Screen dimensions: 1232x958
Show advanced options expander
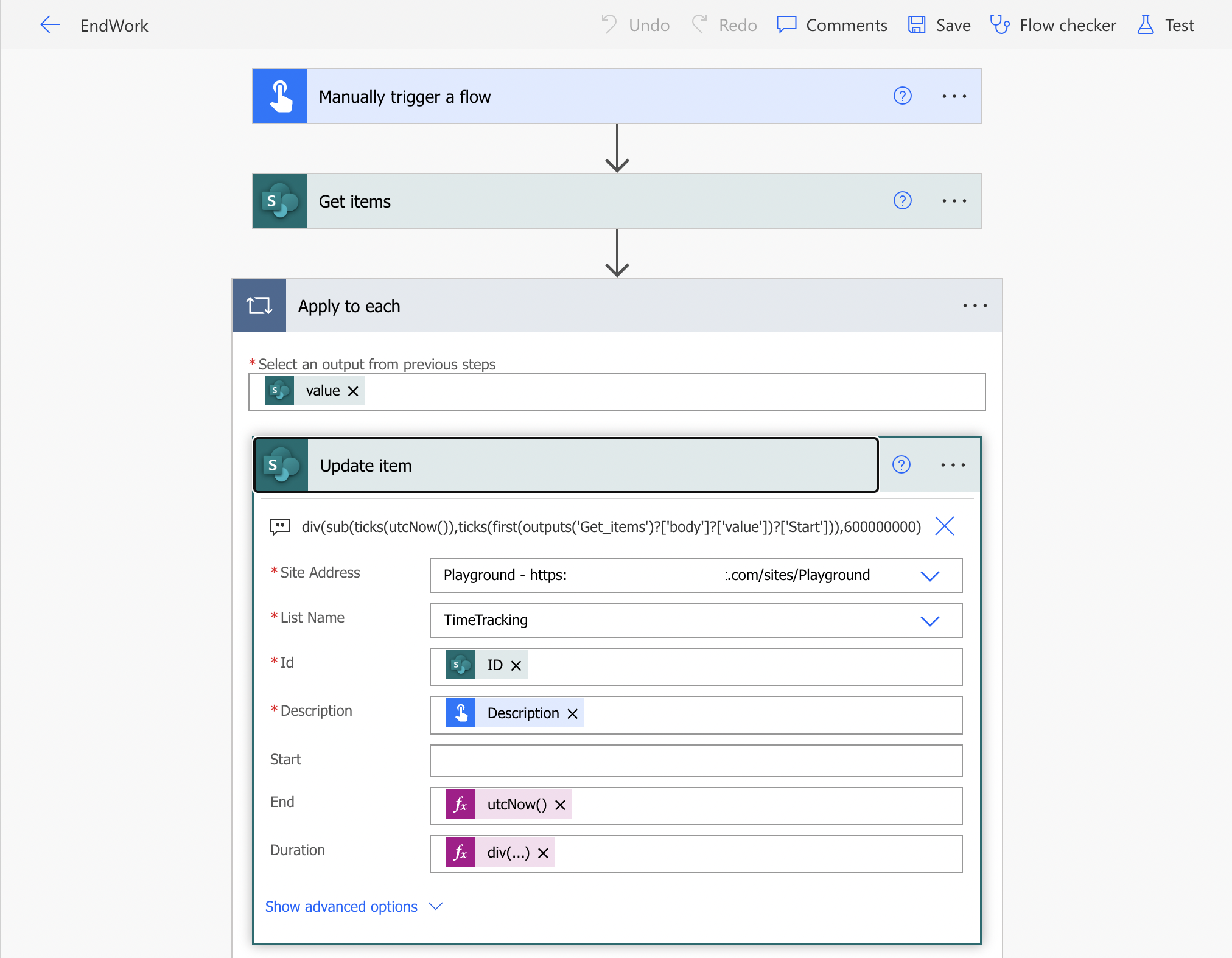click(x=352, y=905)
